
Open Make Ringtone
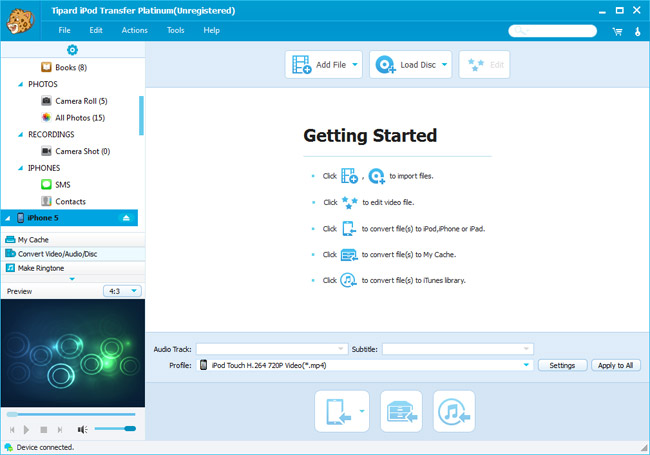73,268
